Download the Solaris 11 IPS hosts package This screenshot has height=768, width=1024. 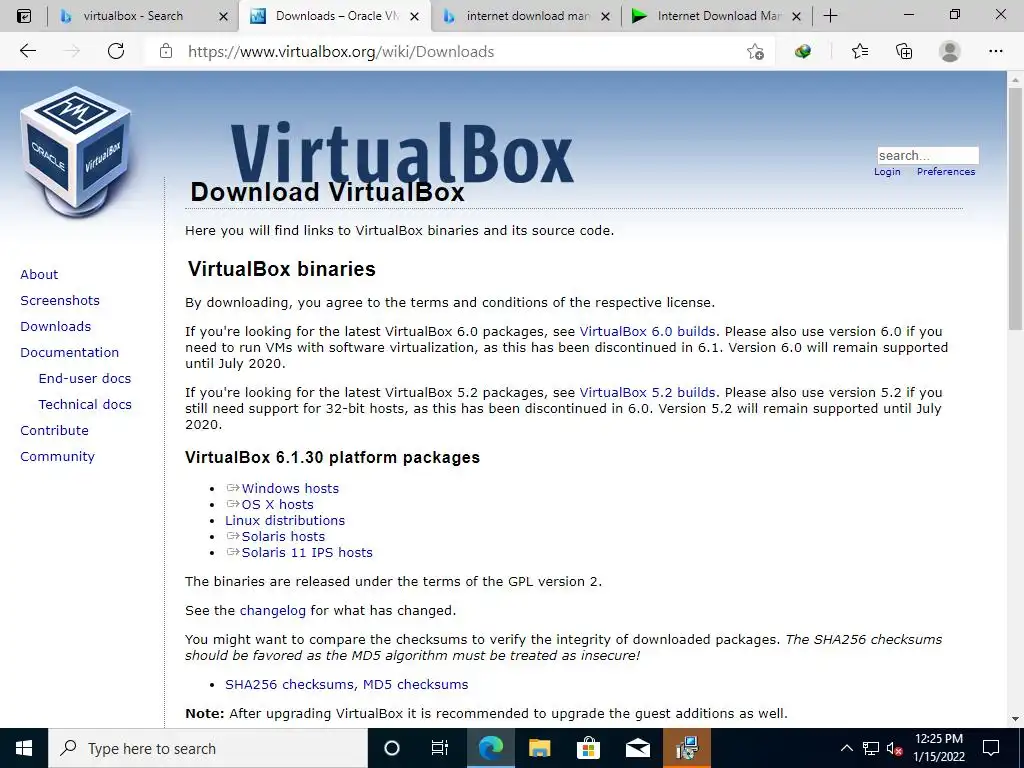coord(307,552)
